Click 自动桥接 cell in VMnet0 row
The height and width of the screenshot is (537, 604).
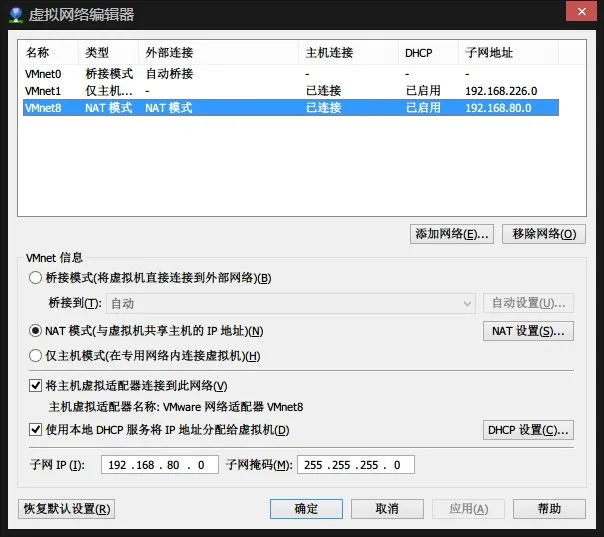click(x=169, y=74)
